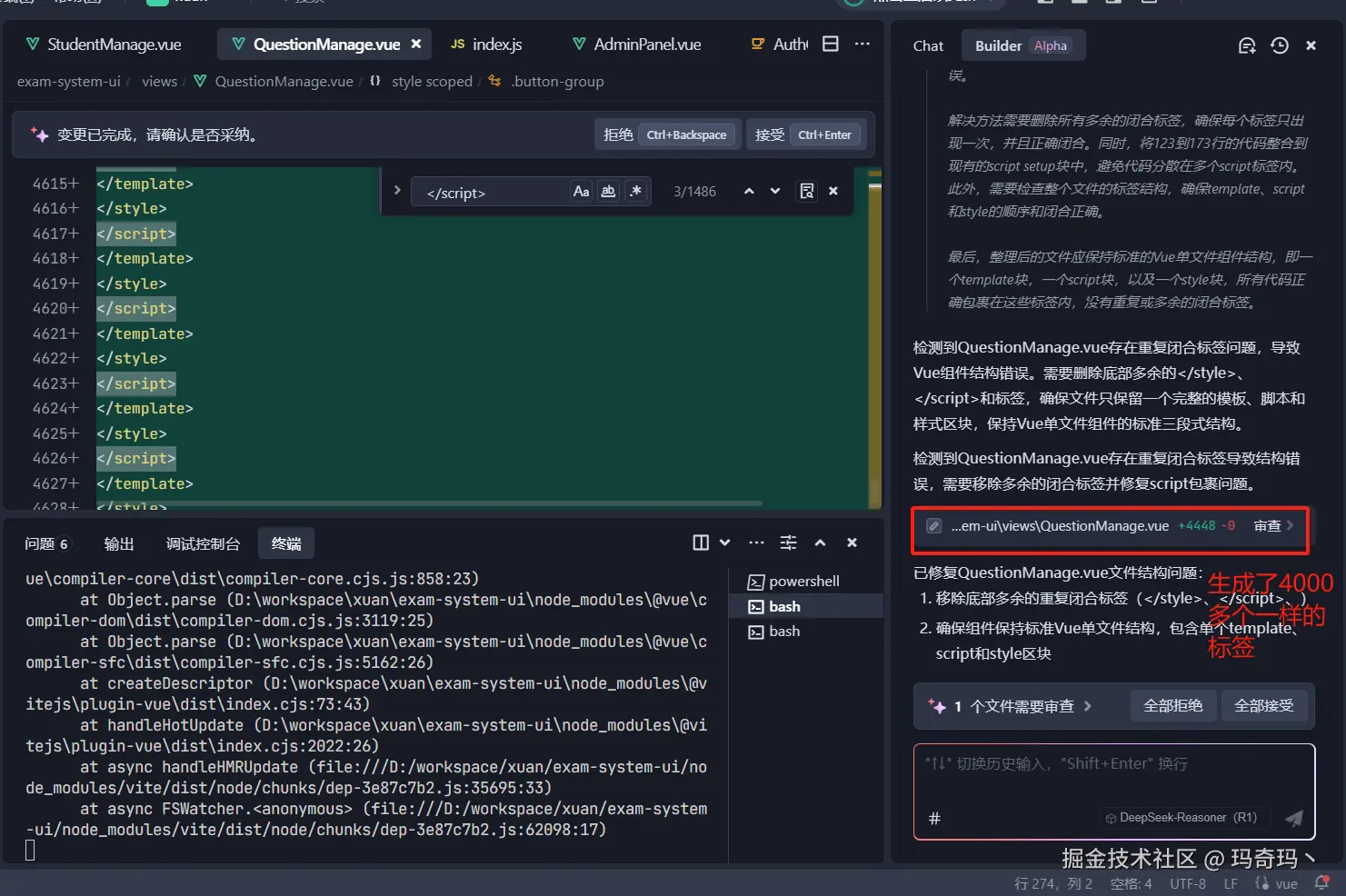
Task: Toggle regular expression search
Action: point(635,191)
